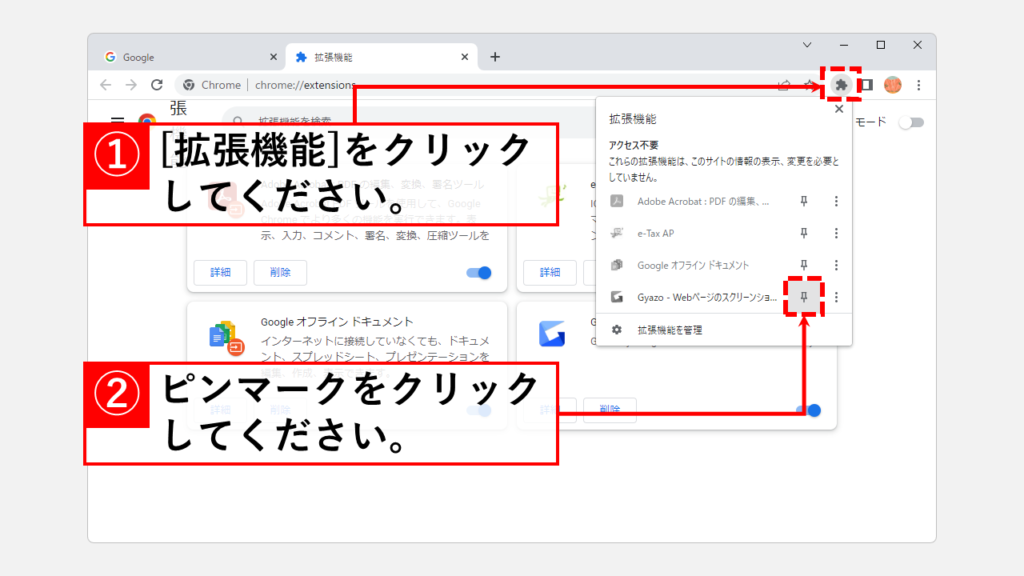Pin Google オフライン ドキュメント extension
Viewport: 1024px width, 576px height.
(x=803, y=265)
